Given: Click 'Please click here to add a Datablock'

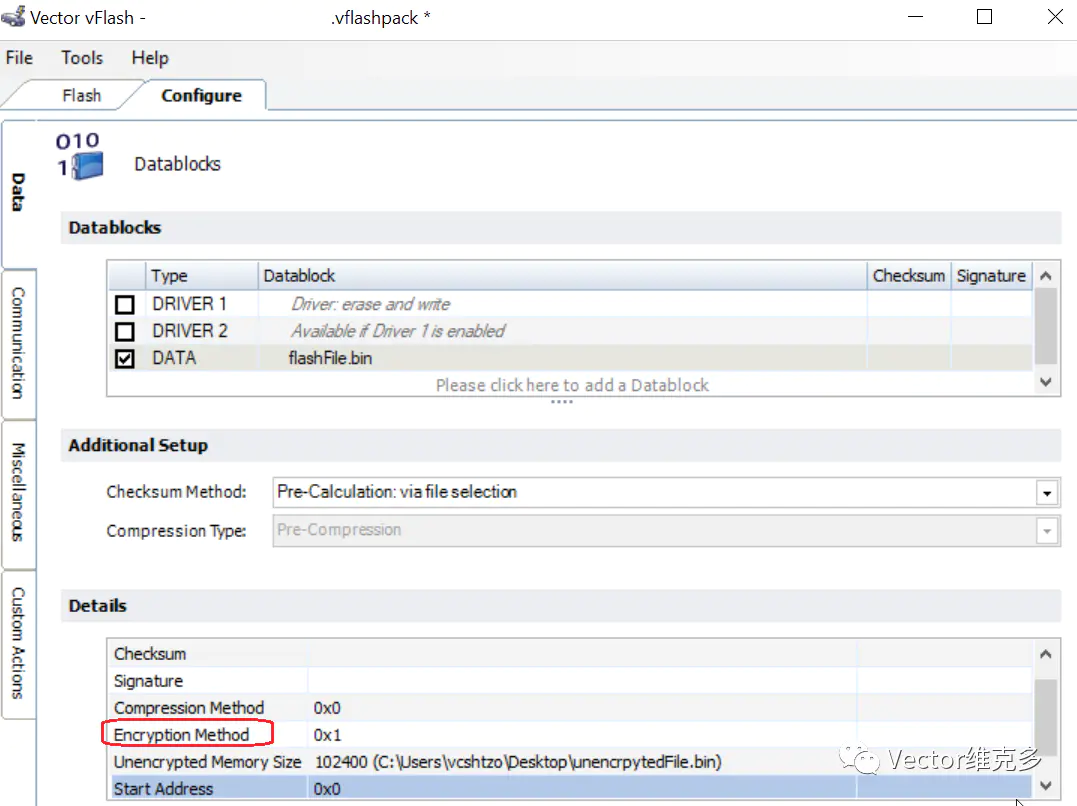Looking at the screenshot, I should coord(572,385).
